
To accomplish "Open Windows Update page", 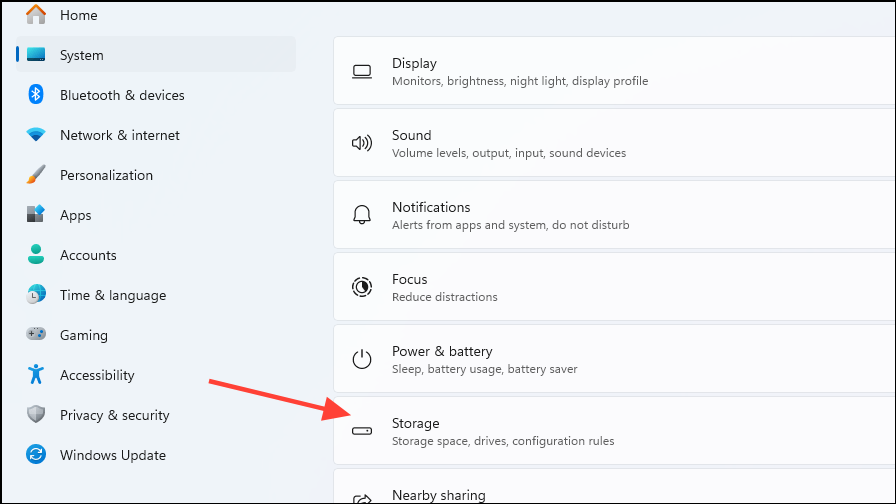I will tap(156, 455).
